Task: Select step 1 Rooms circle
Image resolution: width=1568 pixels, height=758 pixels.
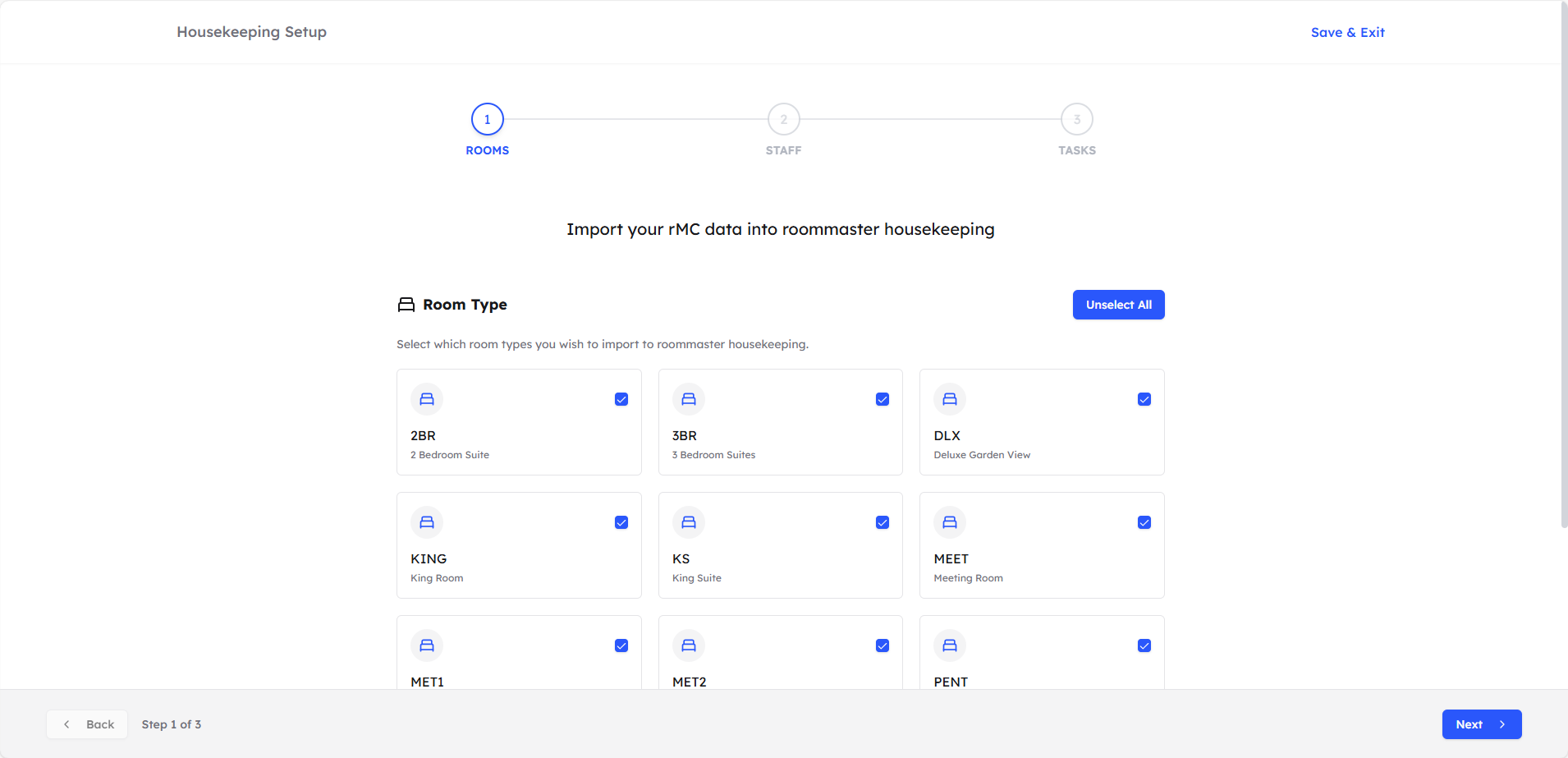Action: tap(488, 120)
